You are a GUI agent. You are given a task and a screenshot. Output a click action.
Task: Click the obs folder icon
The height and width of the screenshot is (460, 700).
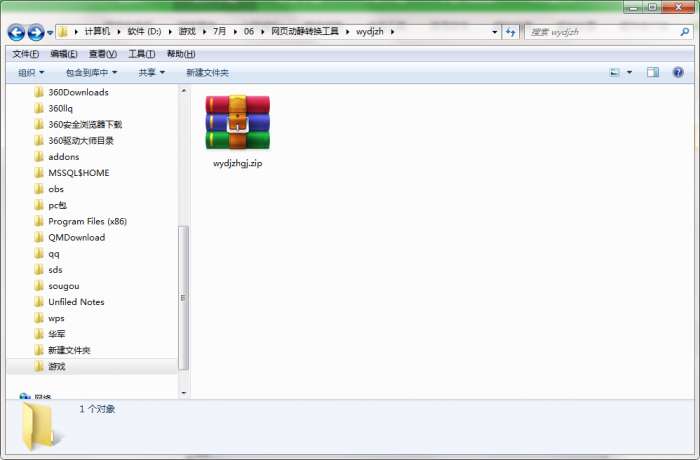coord(39,189)
